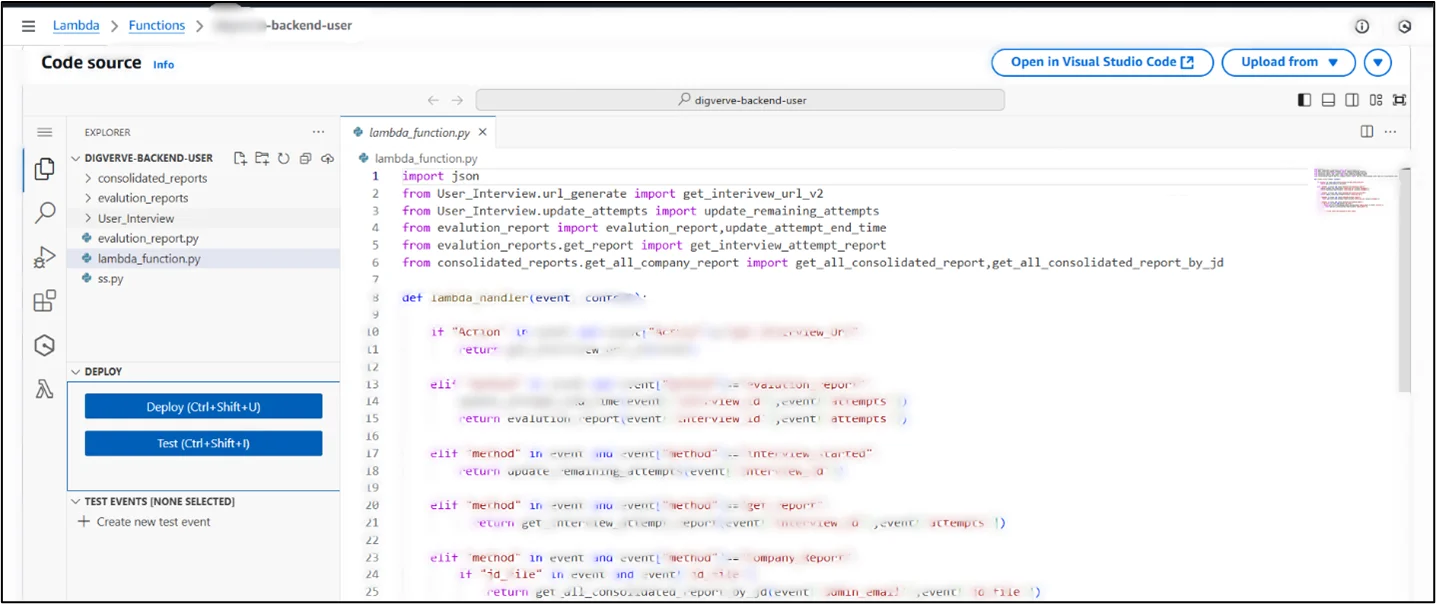Open Explorer more actions ellipsis

[318, 132]
